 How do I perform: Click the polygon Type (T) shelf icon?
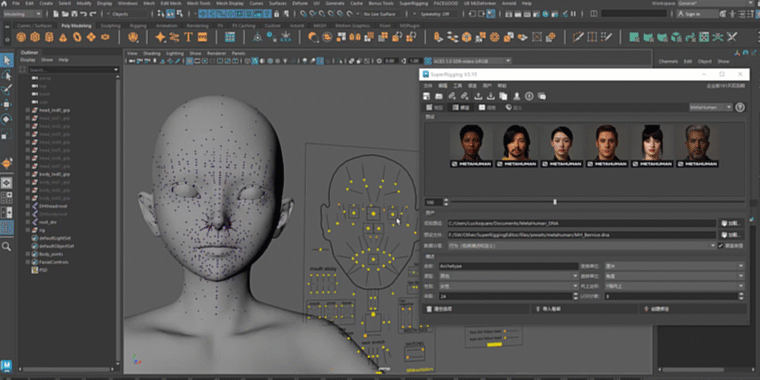click(189, 37)
